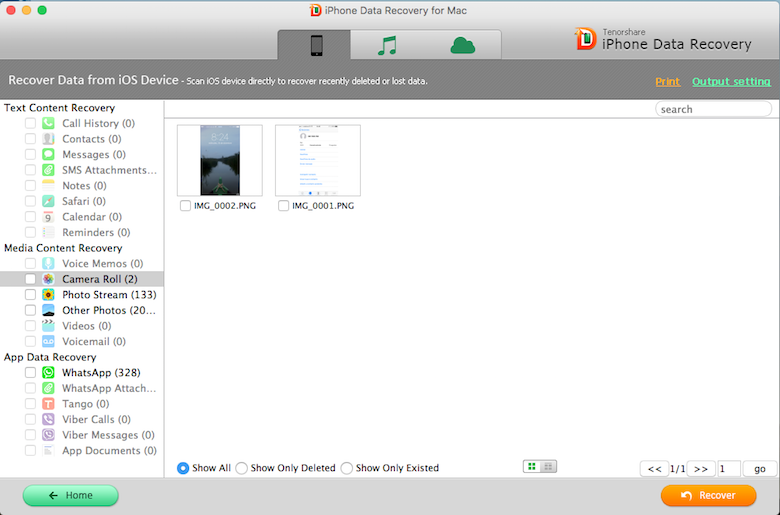Tick the IMG_0001.PNG checkbox
Screen dimensions: 780x515
[283, 206]
